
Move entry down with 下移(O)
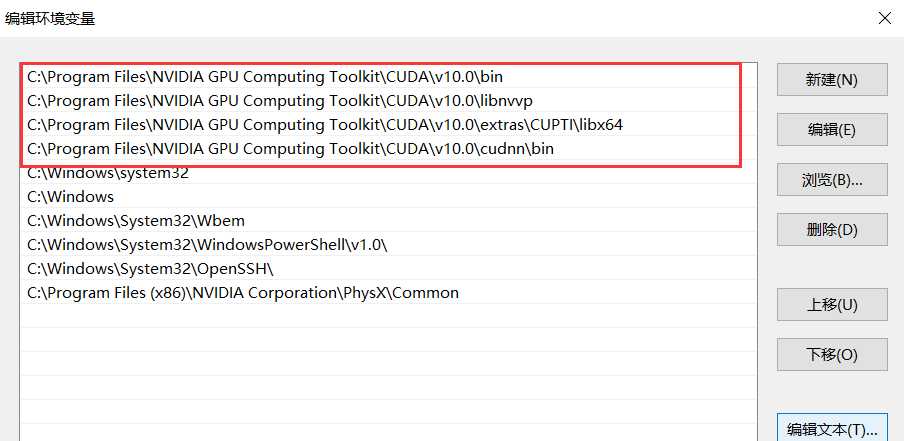click(832, 354)
